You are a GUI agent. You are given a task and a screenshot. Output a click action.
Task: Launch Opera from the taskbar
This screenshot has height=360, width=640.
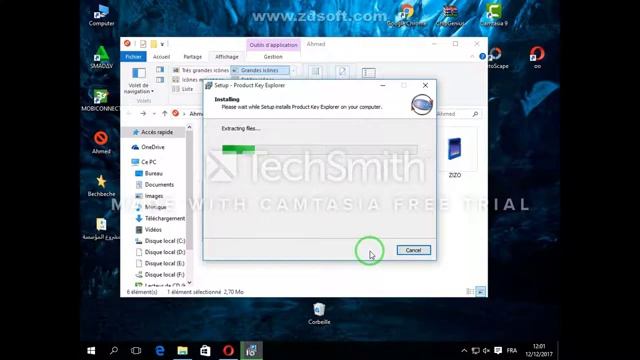tap(228, 351)
